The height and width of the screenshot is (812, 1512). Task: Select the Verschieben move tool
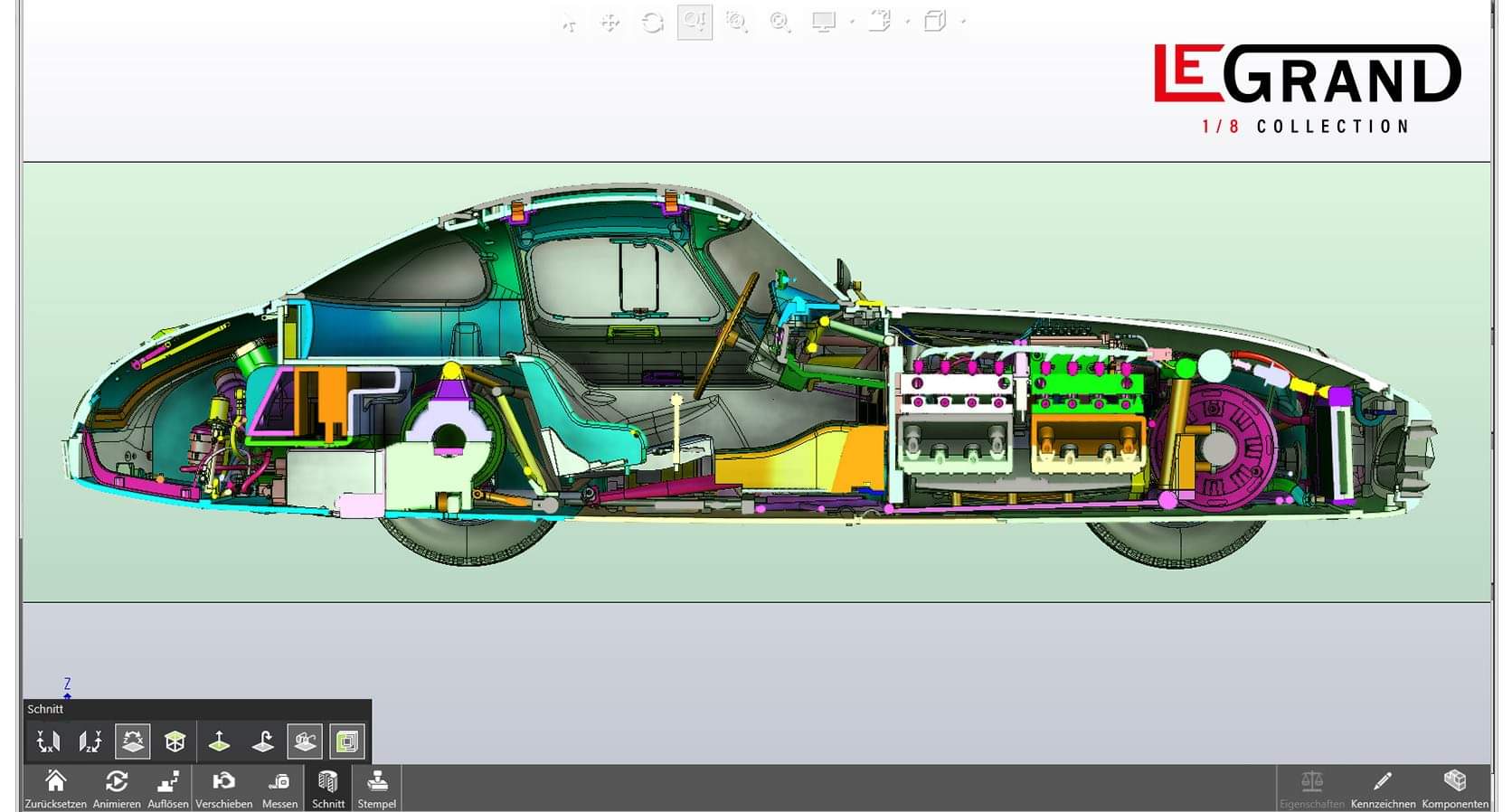point(223,788)
